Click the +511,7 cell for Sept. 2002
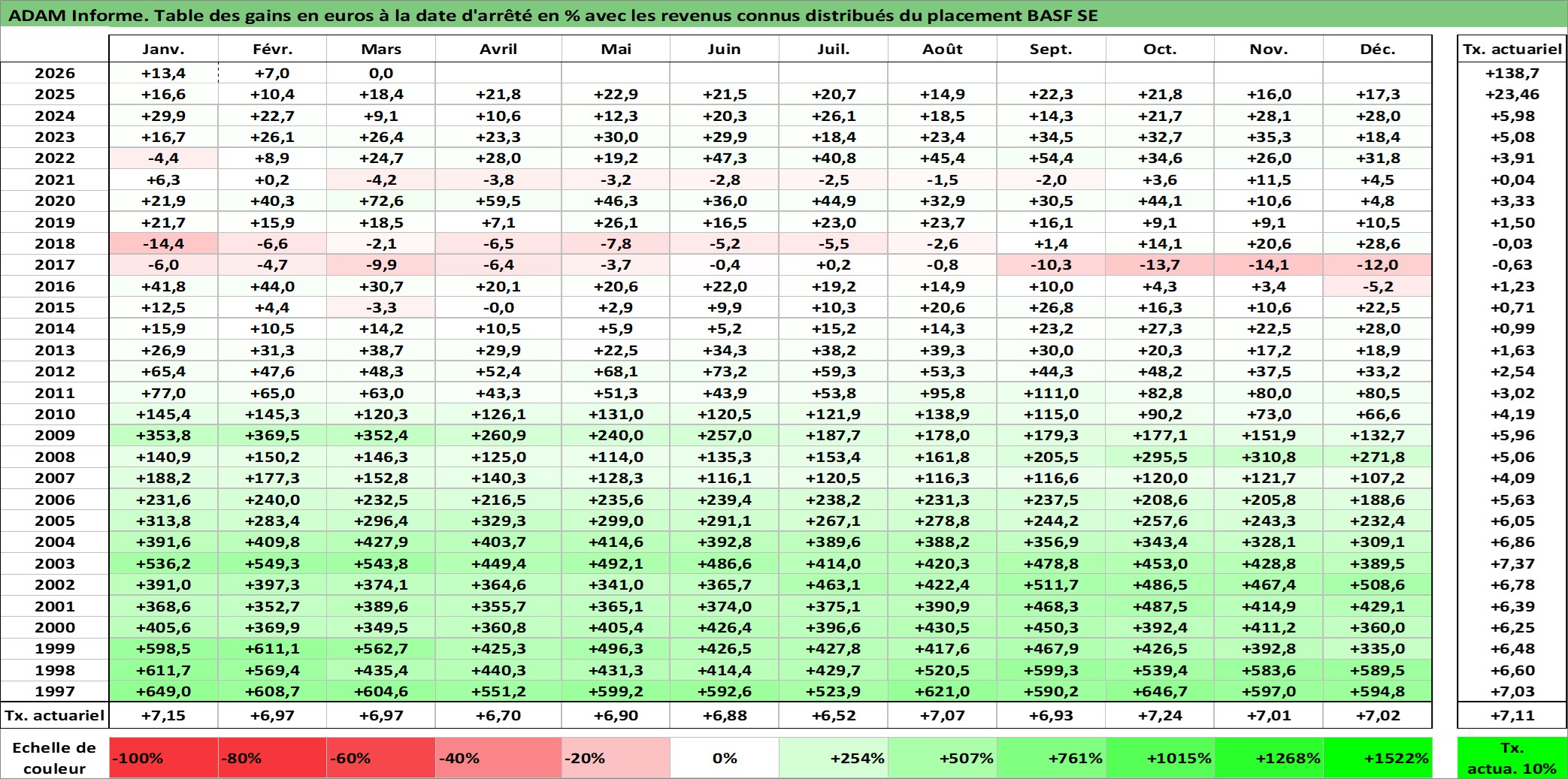 [x=1052, y=584]
